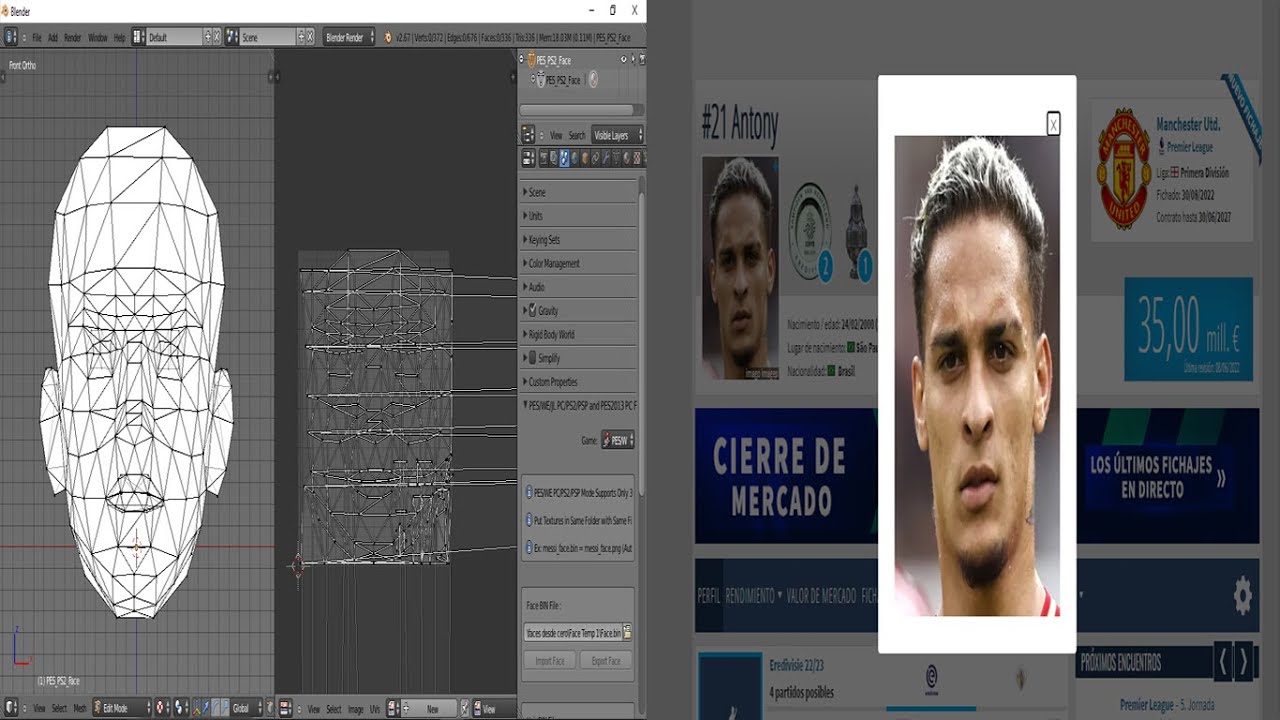The width and height of the screenshot is (1280, 720).
Task: Switch to the Scene properties tab
Action: point(564,158)
